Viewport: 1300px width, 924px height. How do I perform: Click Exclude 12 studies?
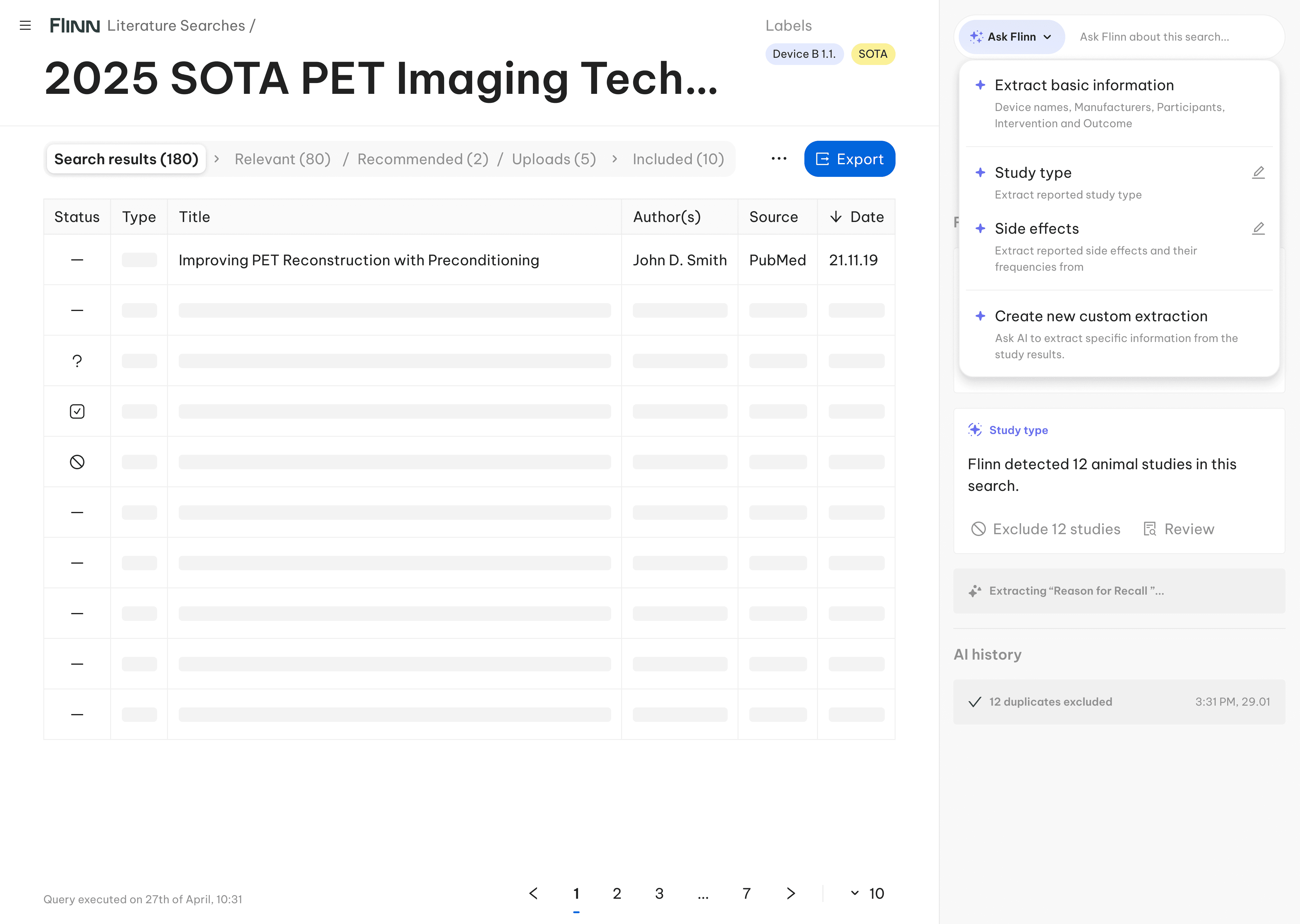point(1046,529)
